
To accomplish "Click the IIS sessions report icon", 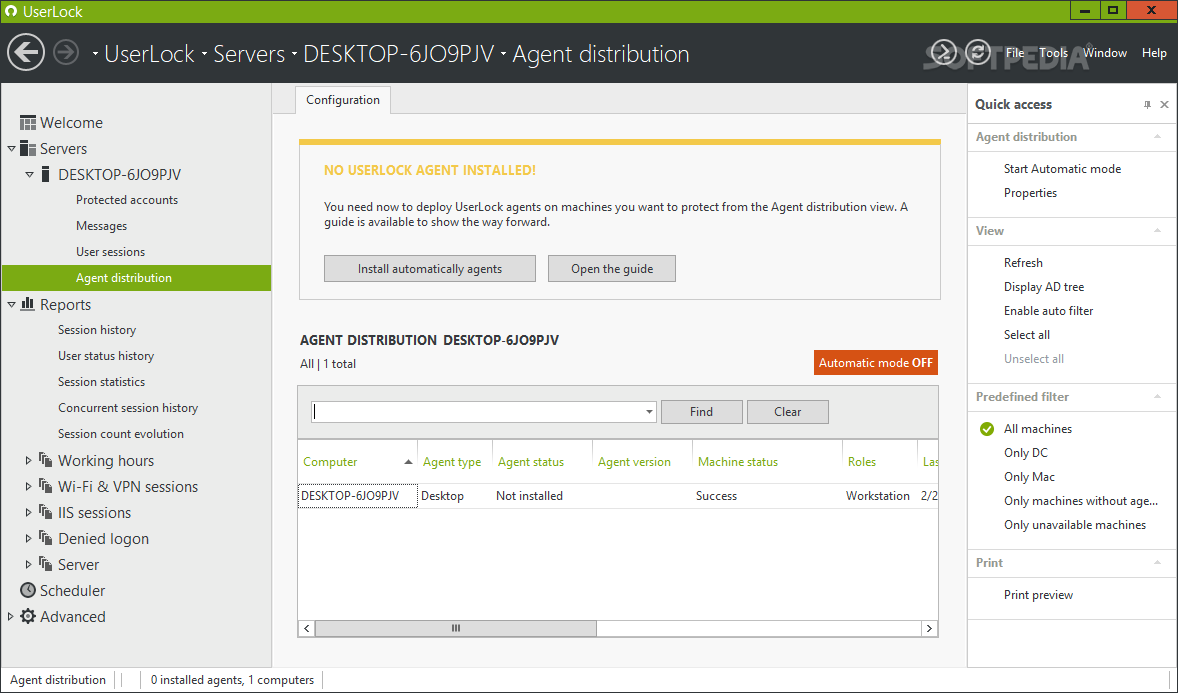I will point(46,512).
